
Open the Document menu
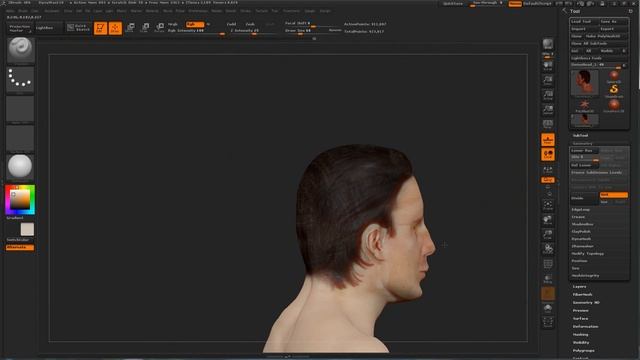pyautogui.click(x=52, y=11)
